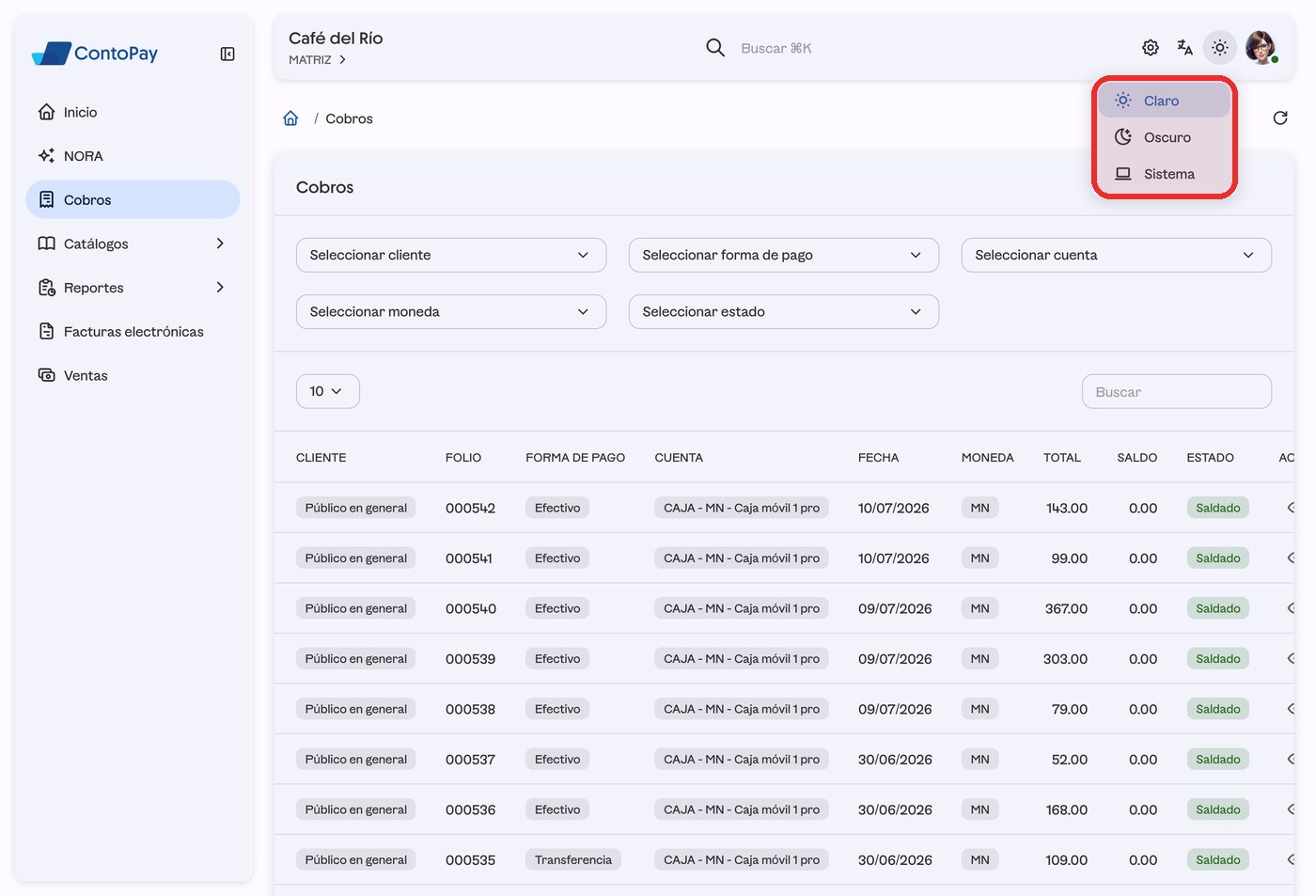Open the user avatar menu

[x=1261, y=47]
